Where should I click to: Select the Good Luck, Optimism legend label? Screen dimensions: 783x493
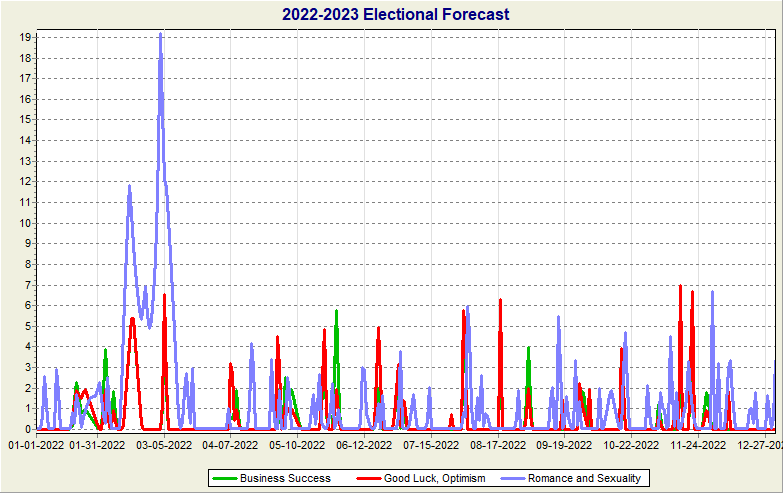pyautogui.click(x=435, y=478)
